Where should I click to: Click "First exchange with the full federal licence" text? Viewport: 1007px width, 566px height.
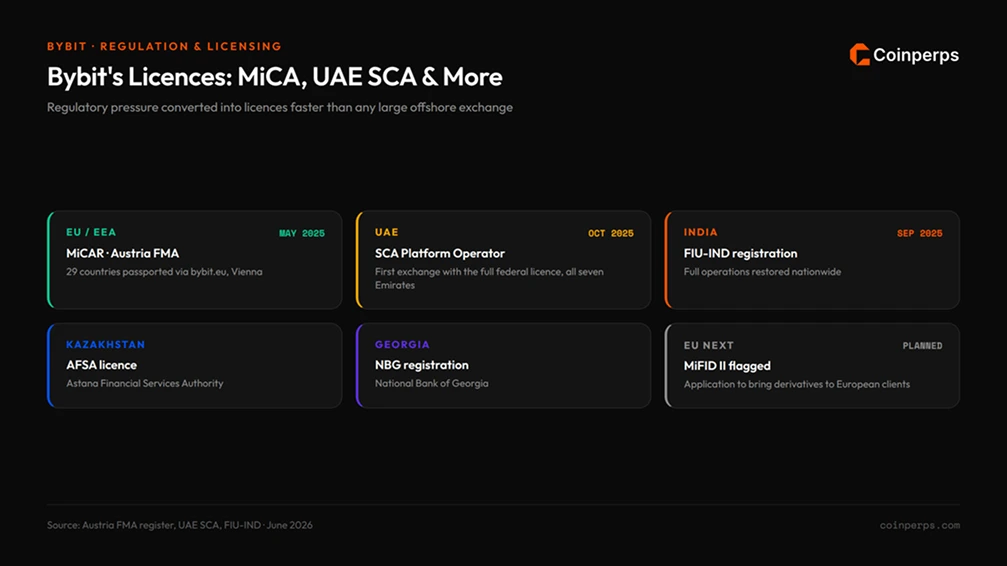click(489, 278)
